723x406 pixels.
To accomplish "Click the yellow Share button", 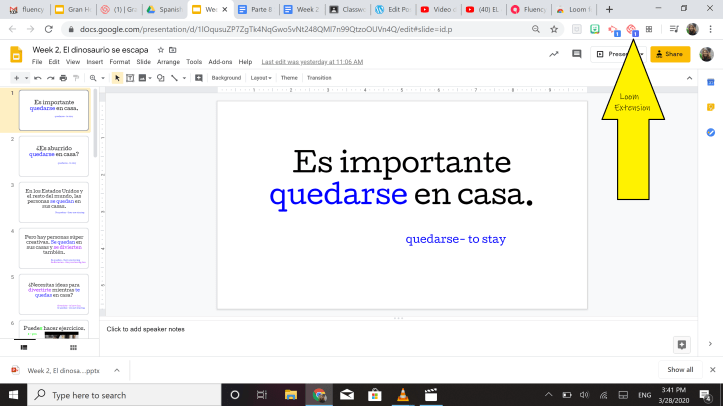I will (669, 54).
